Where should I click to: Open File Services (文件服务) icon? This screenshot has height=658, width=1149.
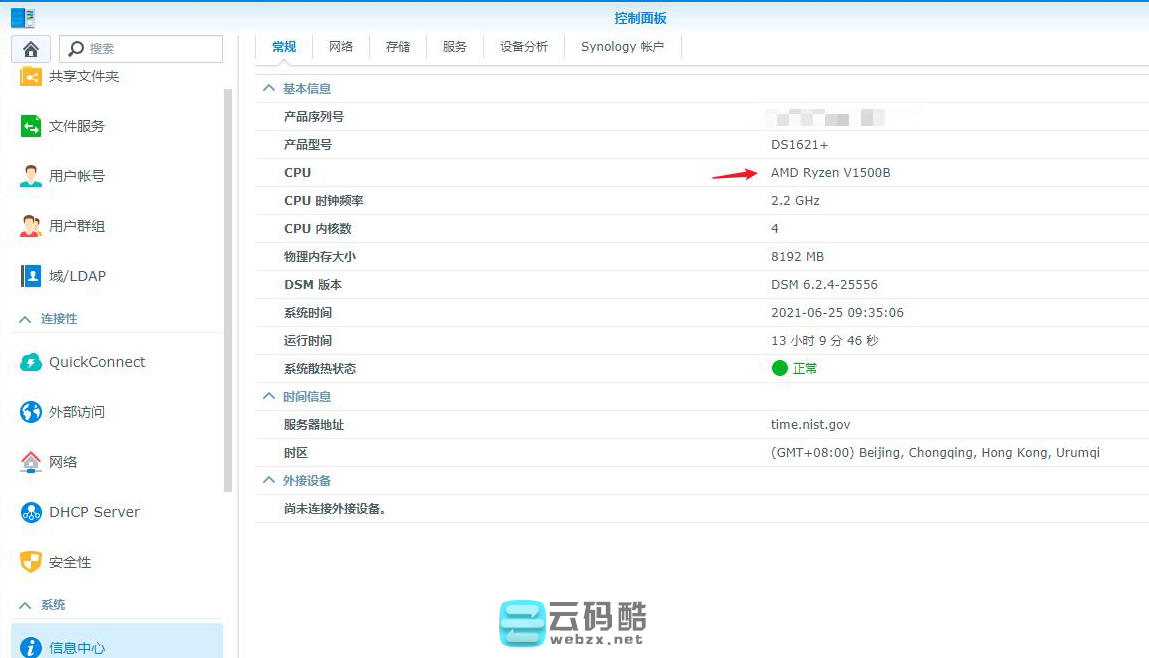[31, 126]
